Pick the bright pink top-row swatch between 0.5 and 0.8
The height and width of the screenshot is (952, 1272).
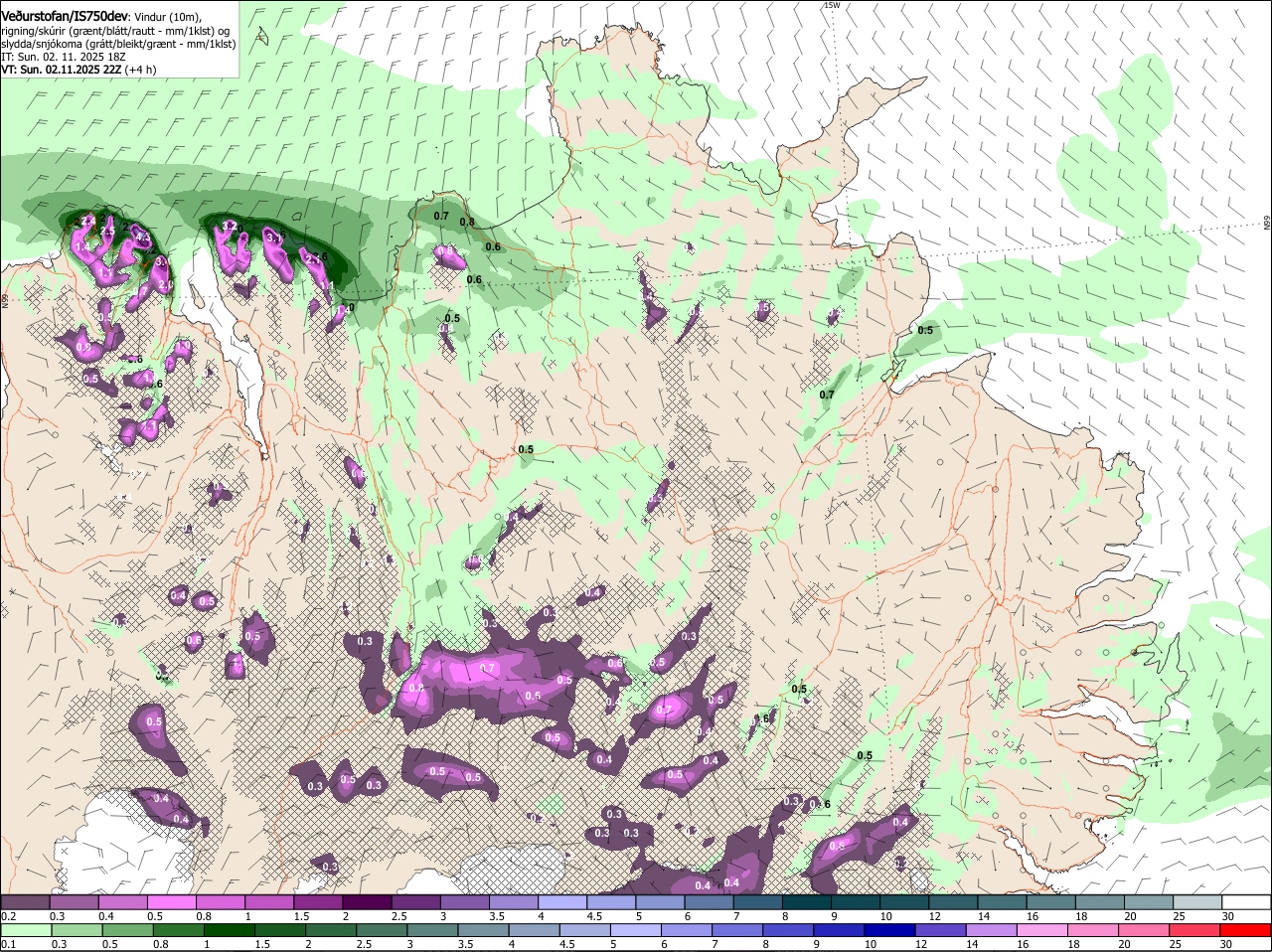coord(173,901)
